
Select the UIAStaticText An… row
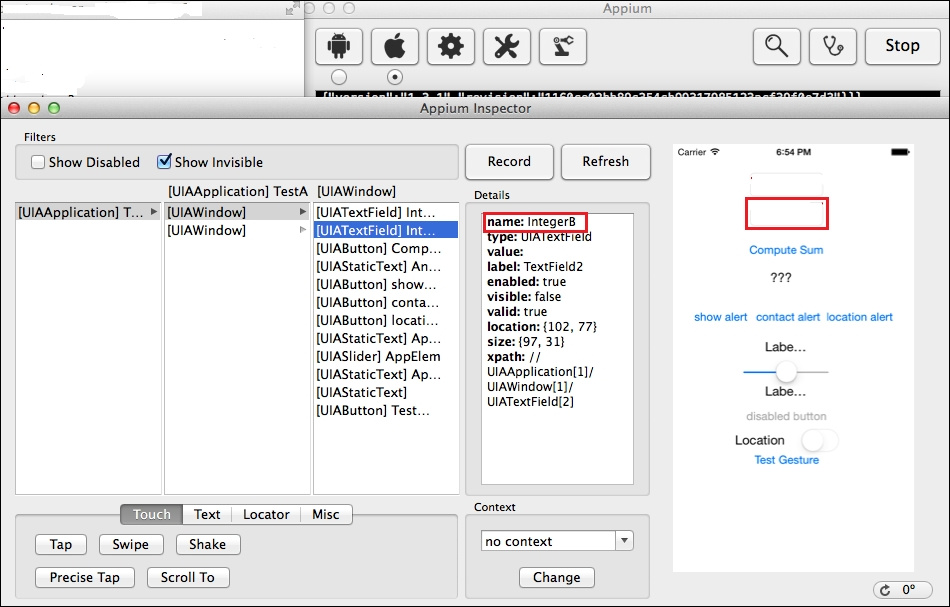(x=386, y=267)
